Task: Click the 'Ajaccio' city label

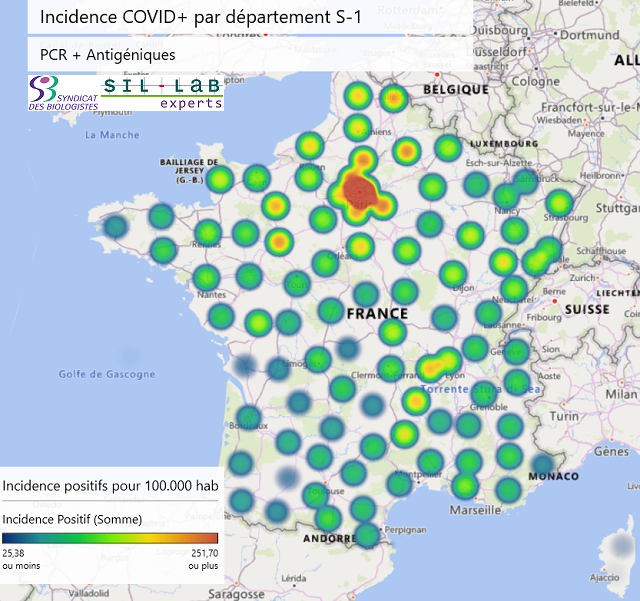Action: point(604,578)
